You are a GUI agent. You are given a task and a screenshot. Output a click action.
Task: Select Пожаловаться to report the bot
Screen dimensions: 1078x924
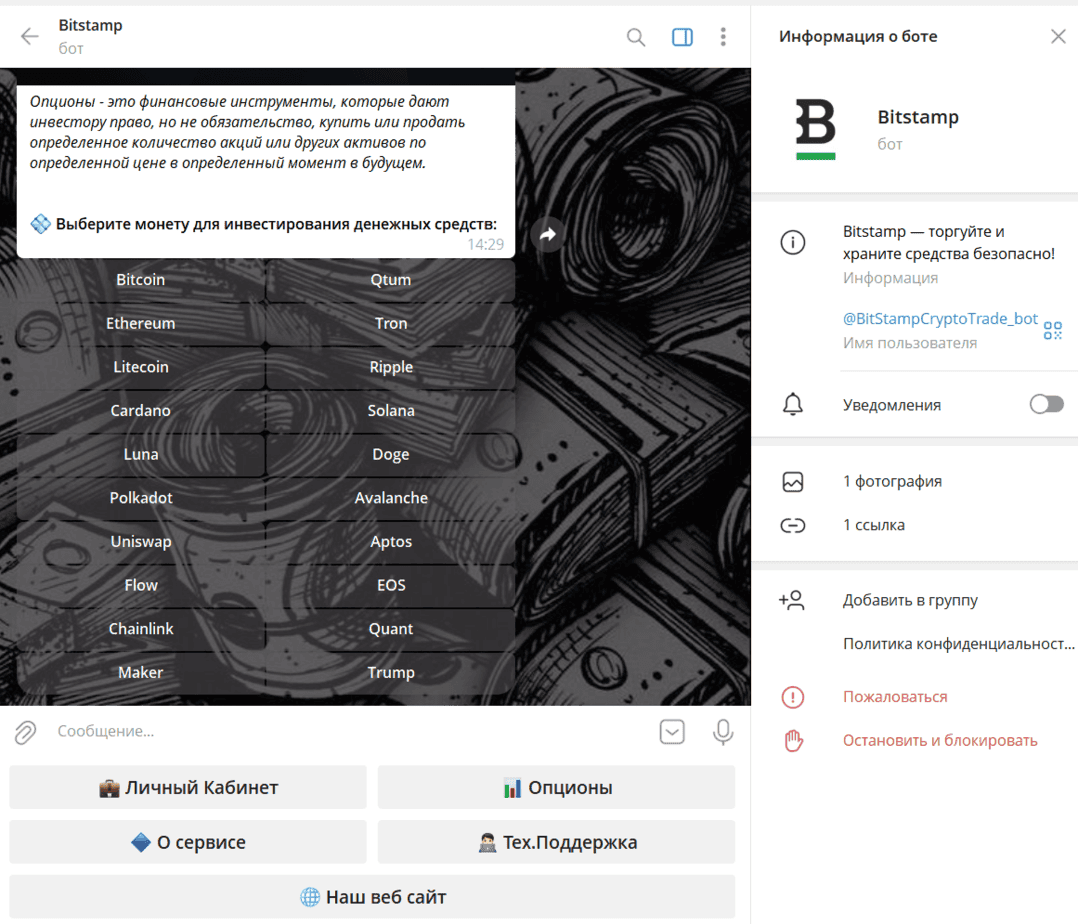coord(894,697)
